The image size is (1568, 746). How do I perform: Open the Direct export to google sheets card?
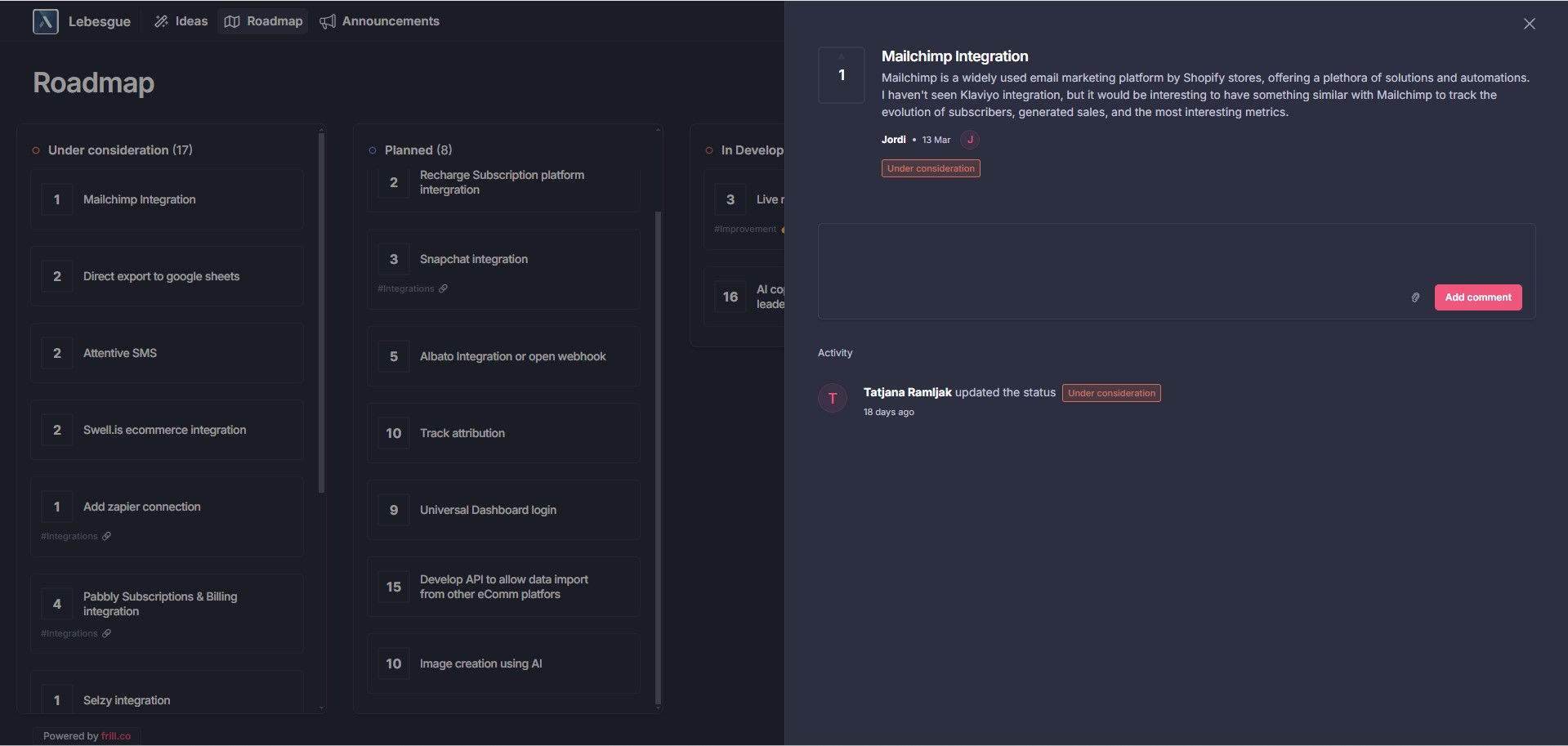click(x=168, y=276)
